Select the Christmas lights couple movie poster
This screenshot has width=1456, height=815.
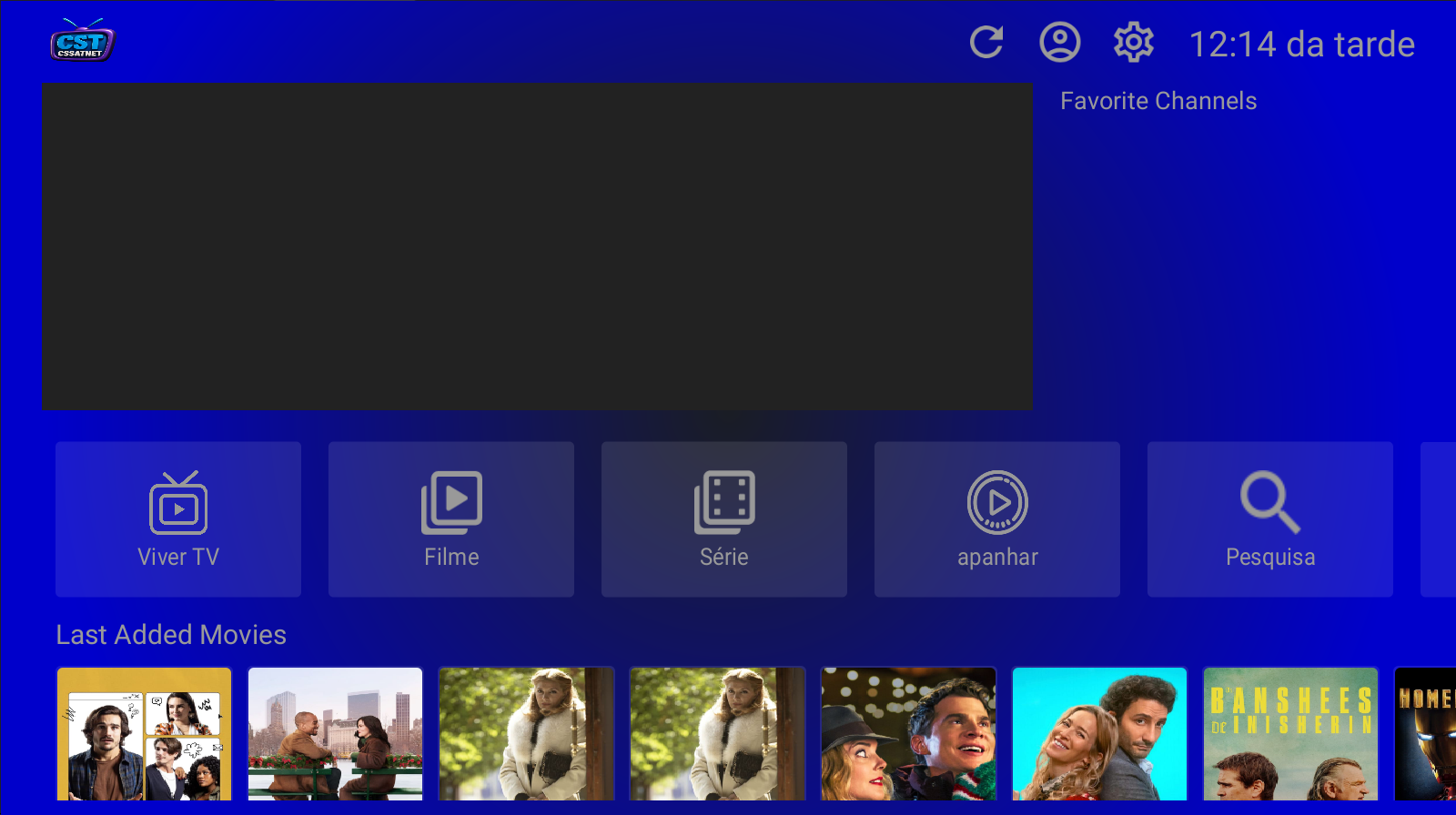909,734
